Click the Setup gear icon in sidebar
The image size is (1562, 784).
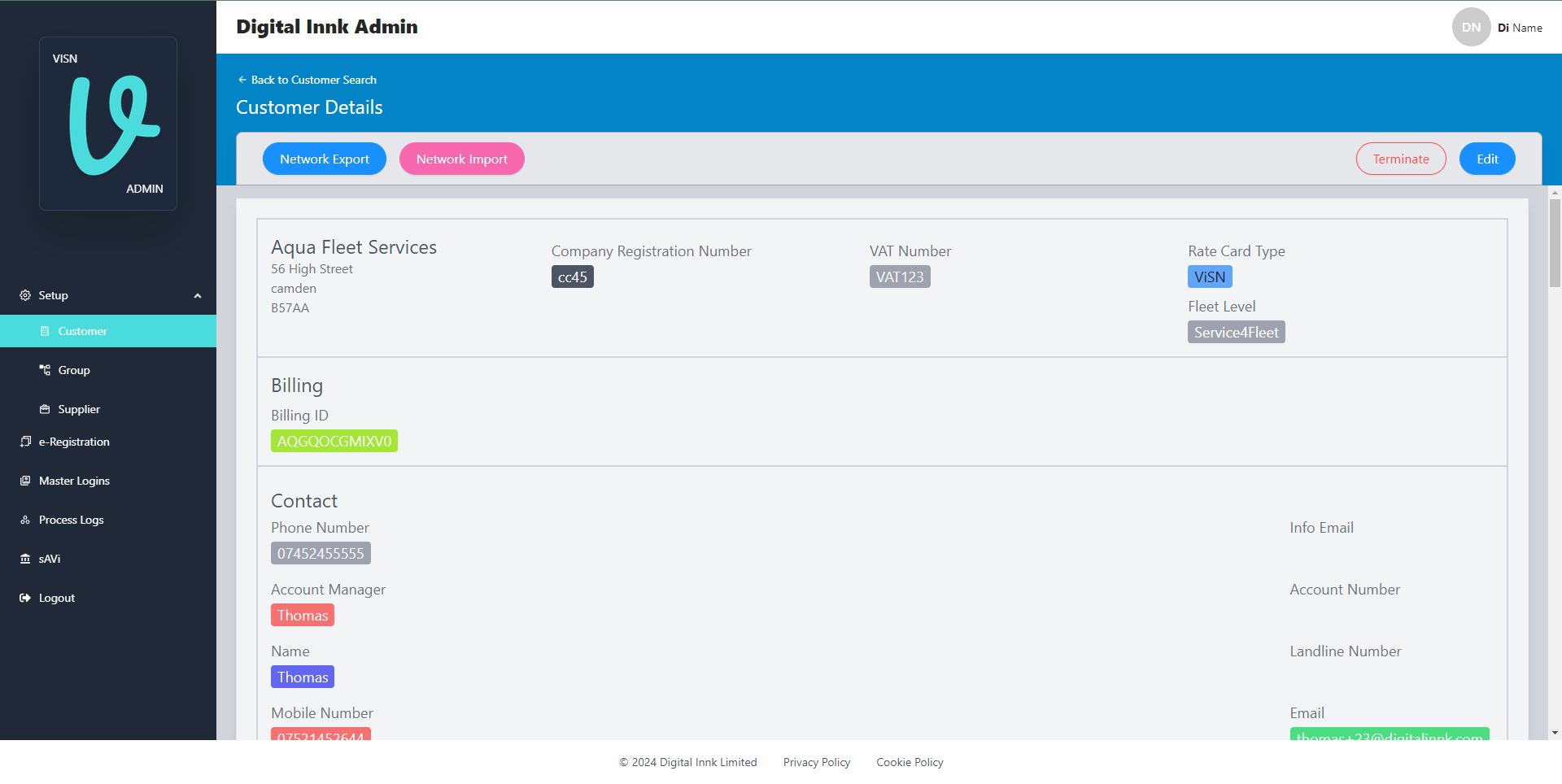tap(25, 295)
